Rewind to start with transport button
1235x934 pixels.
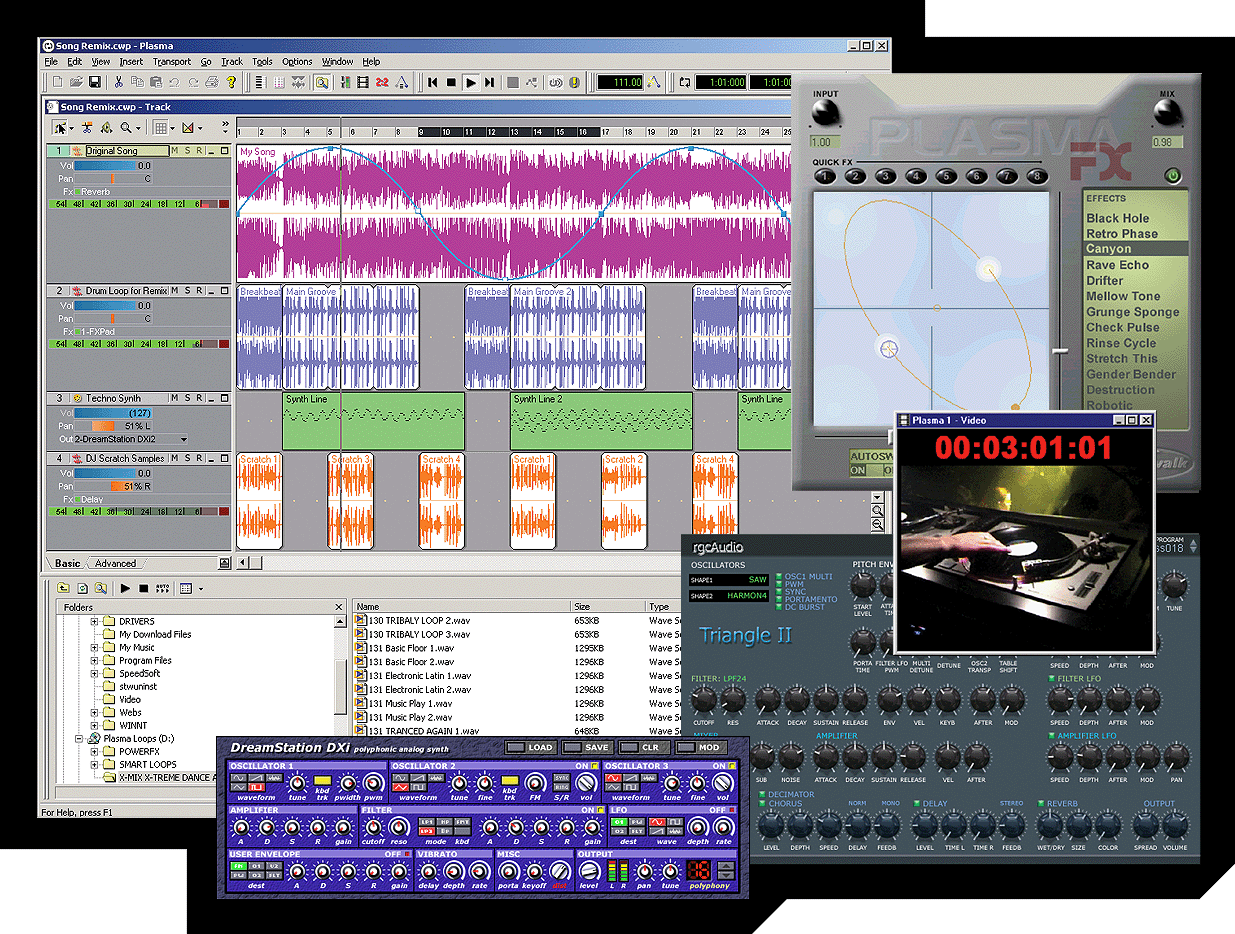432,83
